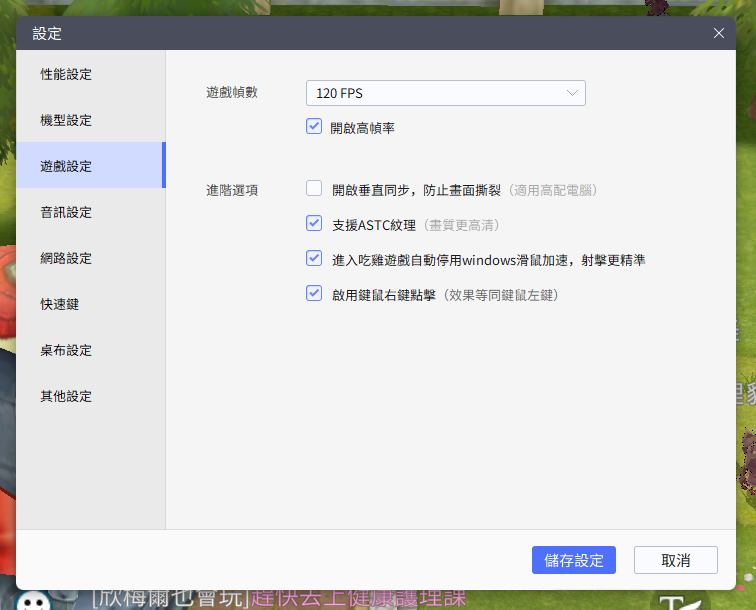Click the （適用高配電腦） hint text
The height and width of the screenshot is (610, 756).
(x=553, y=190)
